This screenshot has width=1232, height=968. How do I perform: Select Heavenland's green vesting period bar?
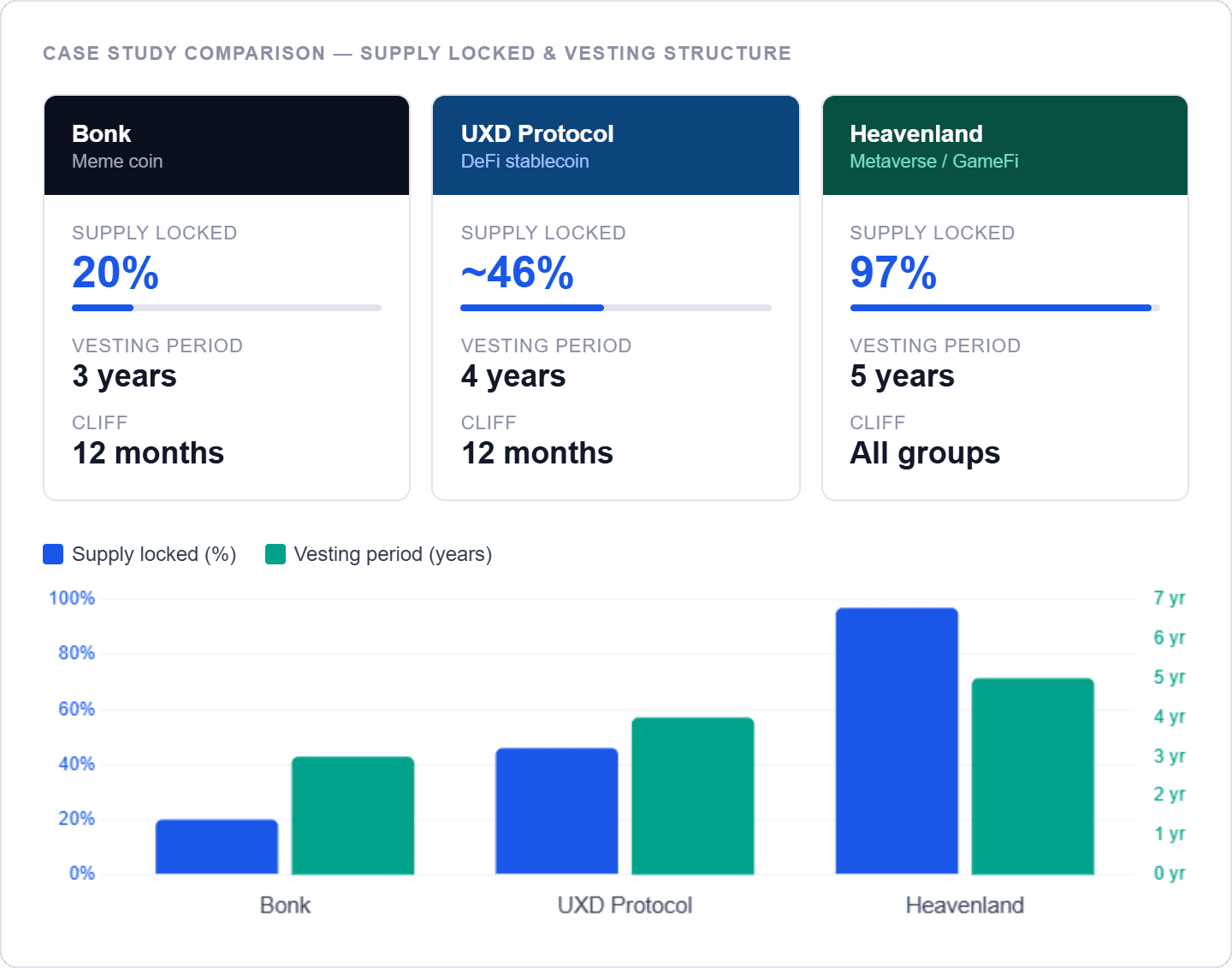point(1033,776)
